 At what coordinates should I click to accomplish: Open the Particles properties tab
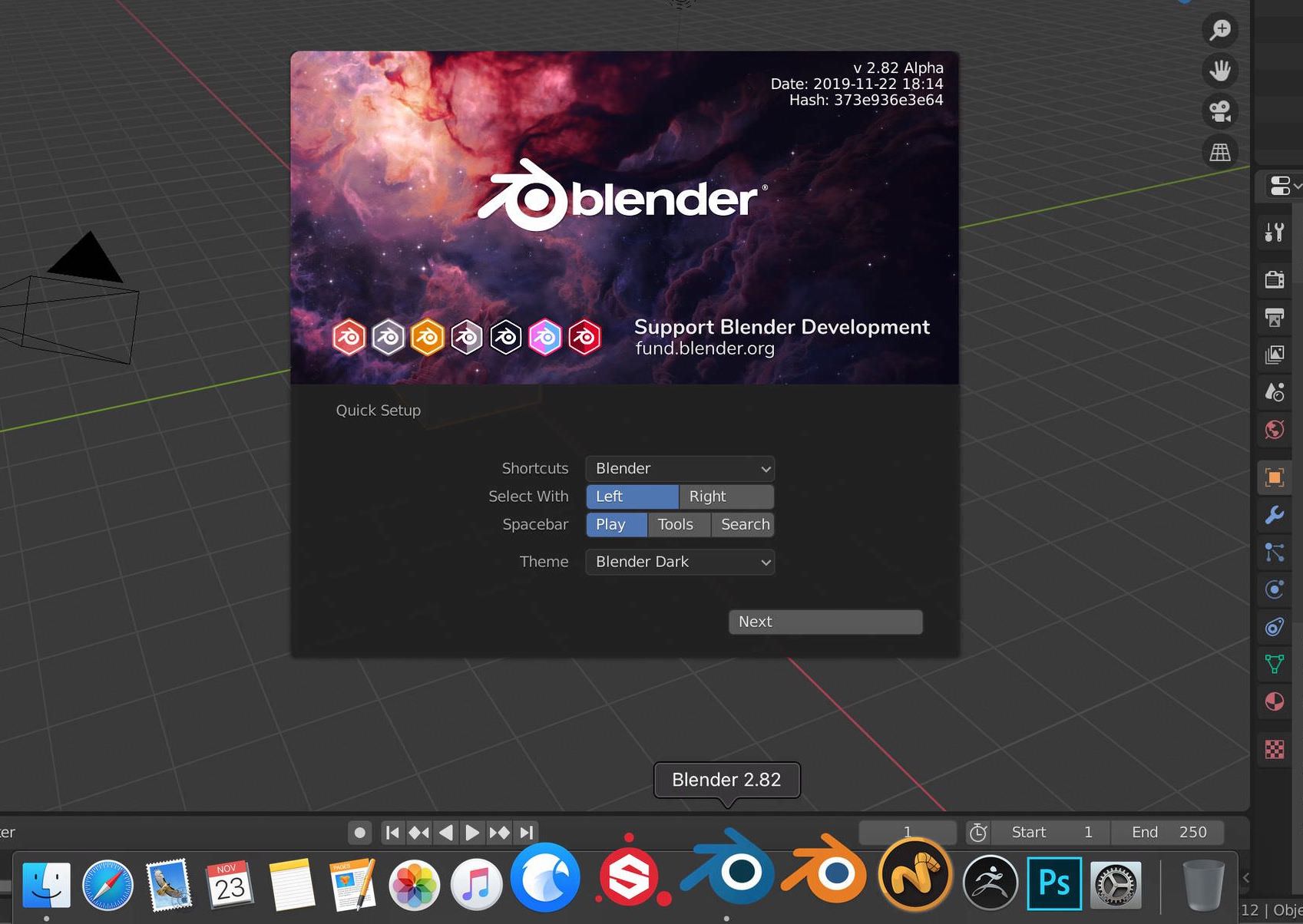point(1275,552)
